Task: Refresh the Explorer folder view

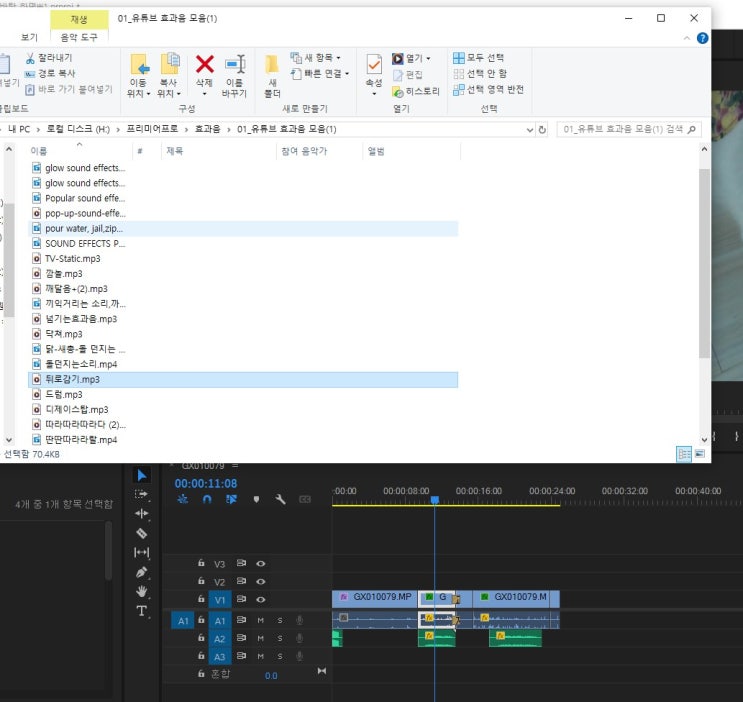Action: tap(542, 129)
